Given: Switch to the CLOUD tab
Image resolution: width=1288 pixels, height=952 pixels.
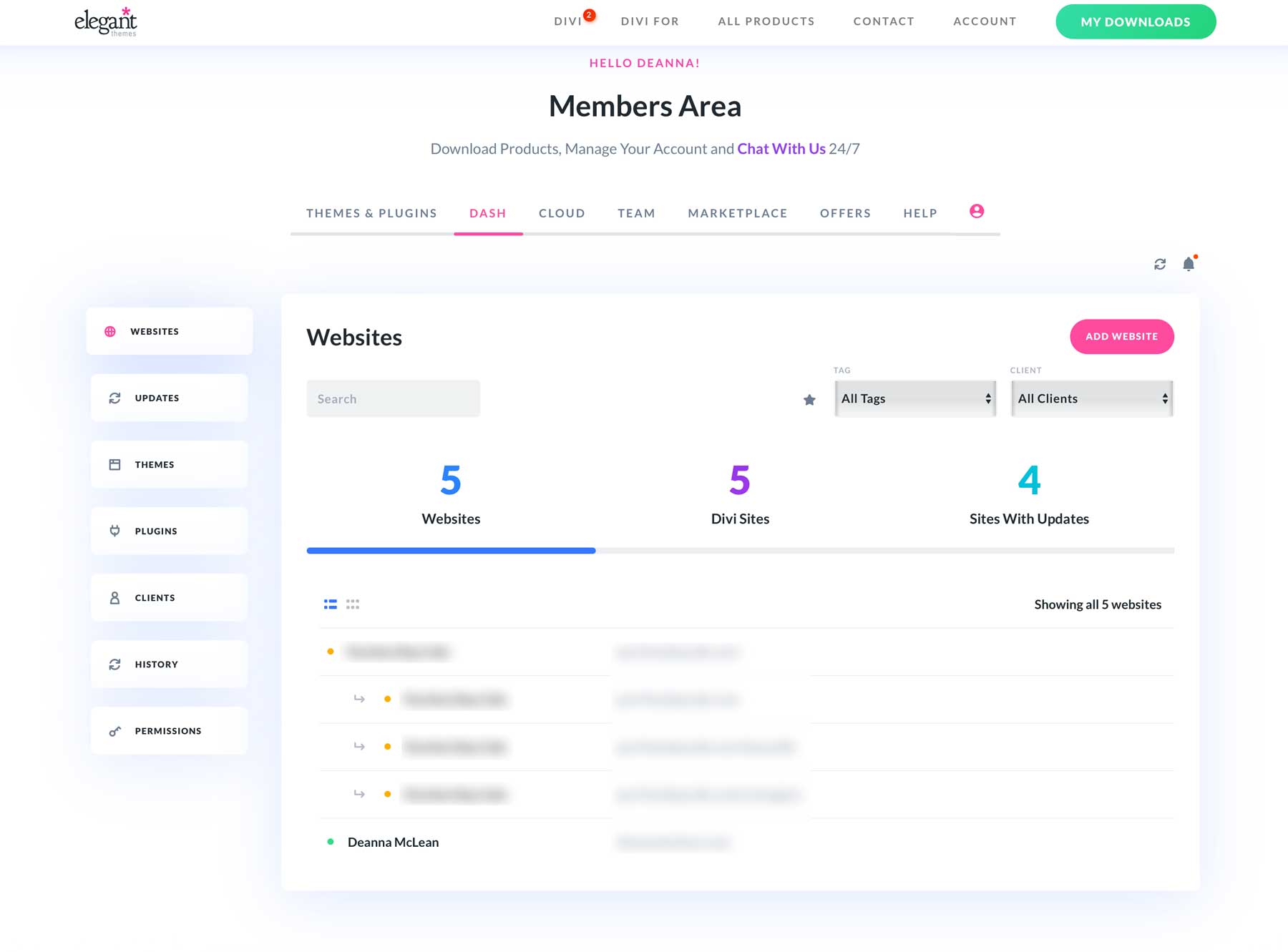Looking at the screenshot, I should click(562, 212).
